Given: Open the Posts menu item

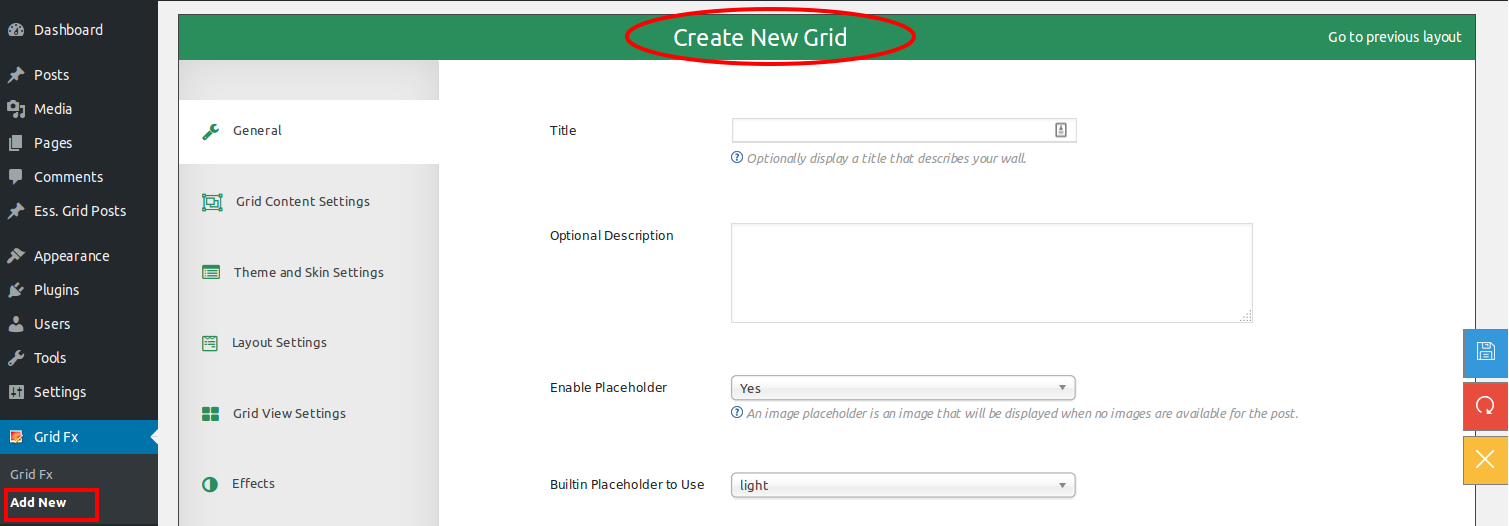Looking at the screenshot, I should tap(79, 75).
